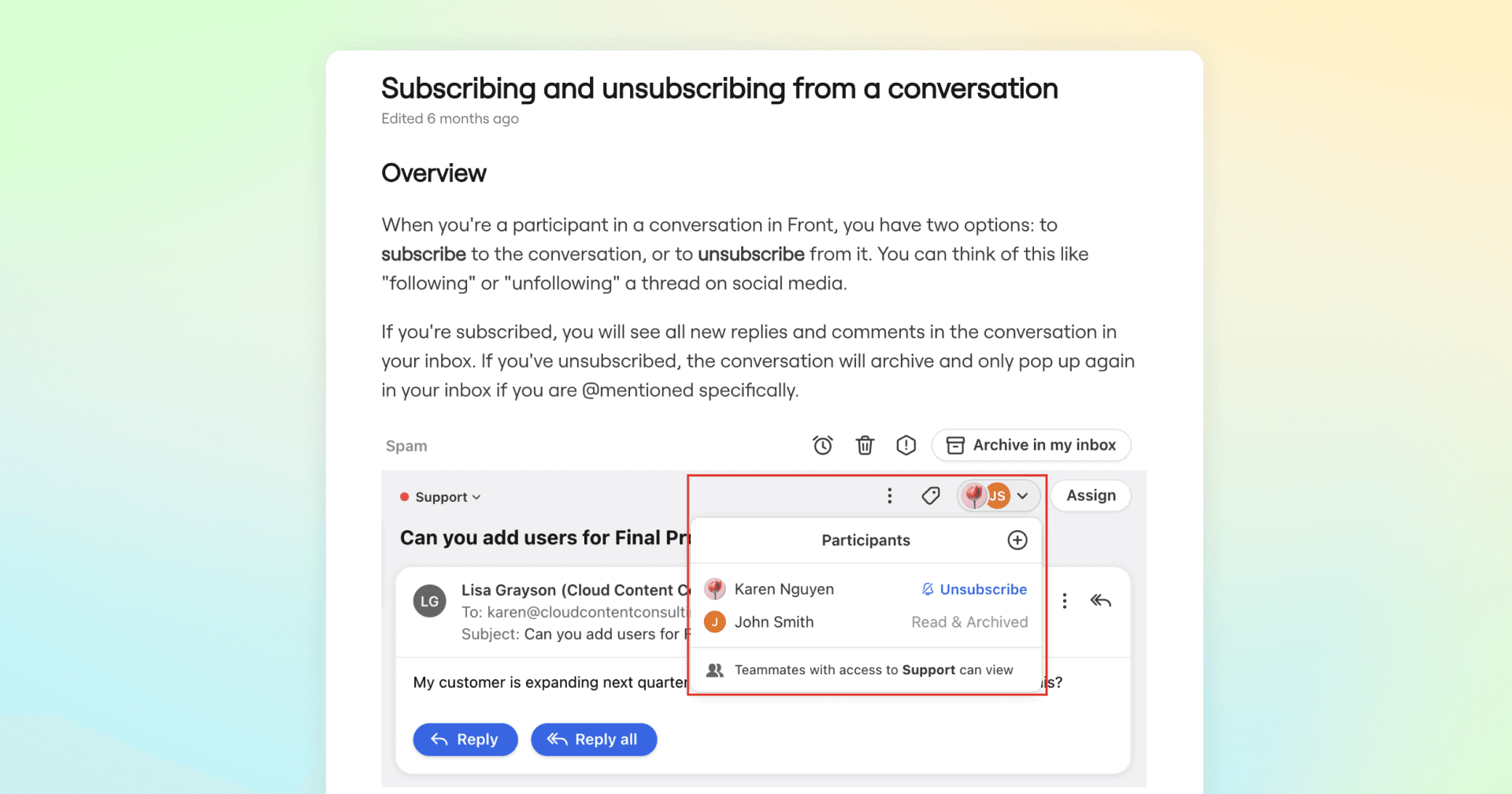
Task: Click the trash delete icon
Action: [865, 446]
